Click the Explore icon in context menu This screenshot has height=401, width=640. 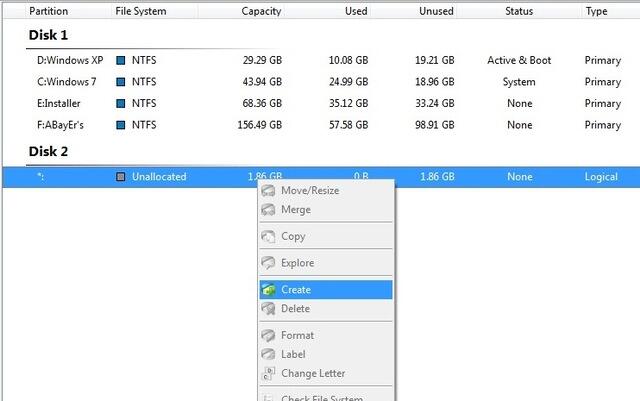(x=268, y=263)
